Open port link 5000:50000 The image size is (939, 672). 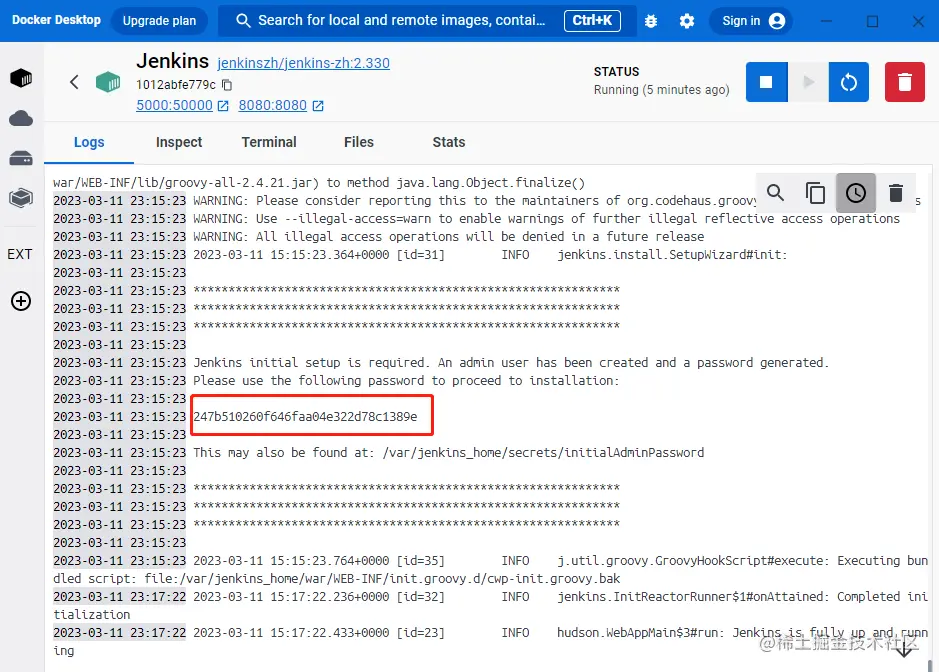(x=174, y=105)
